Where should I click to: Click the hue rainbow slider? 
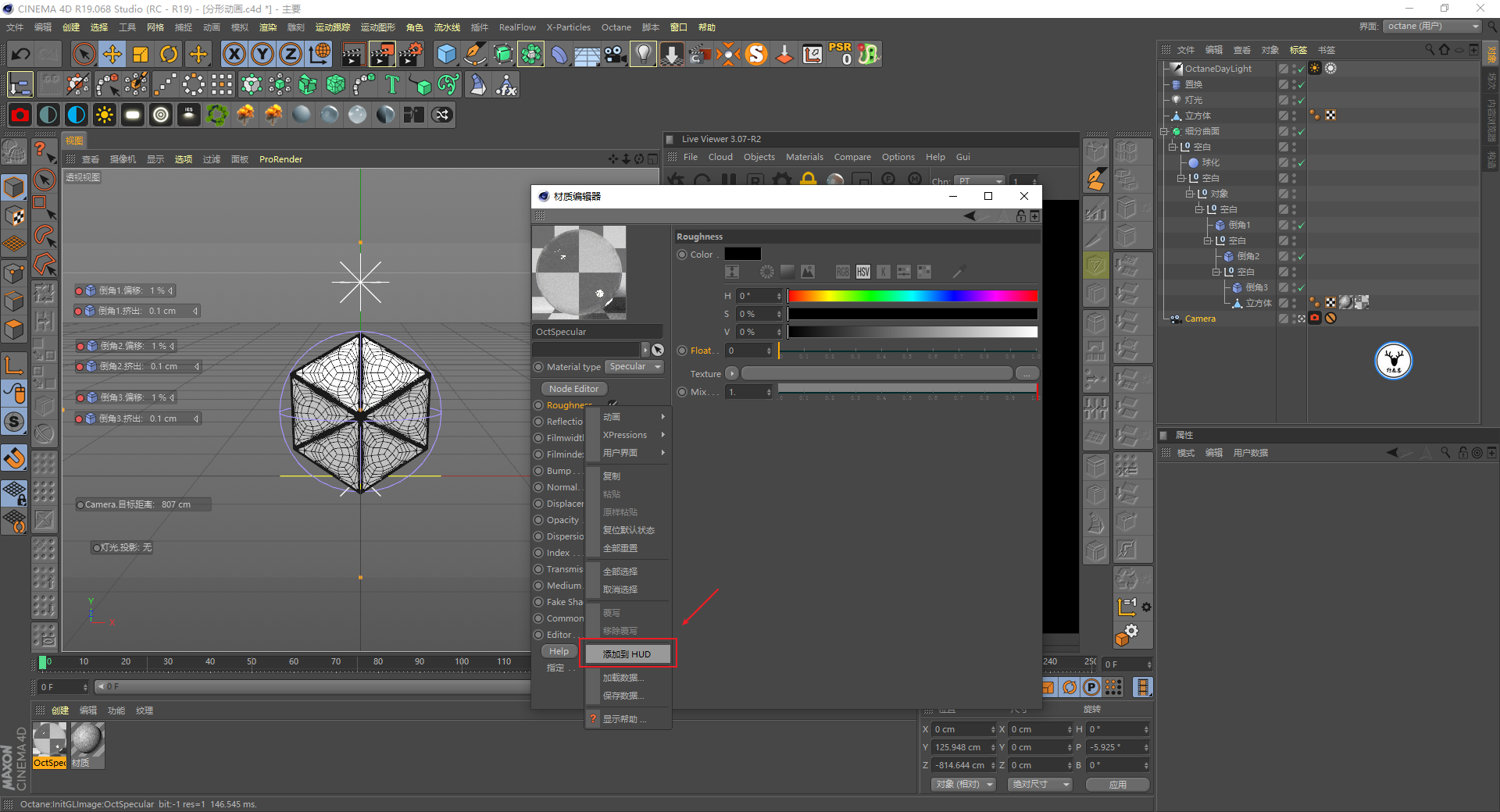[912, 296]
